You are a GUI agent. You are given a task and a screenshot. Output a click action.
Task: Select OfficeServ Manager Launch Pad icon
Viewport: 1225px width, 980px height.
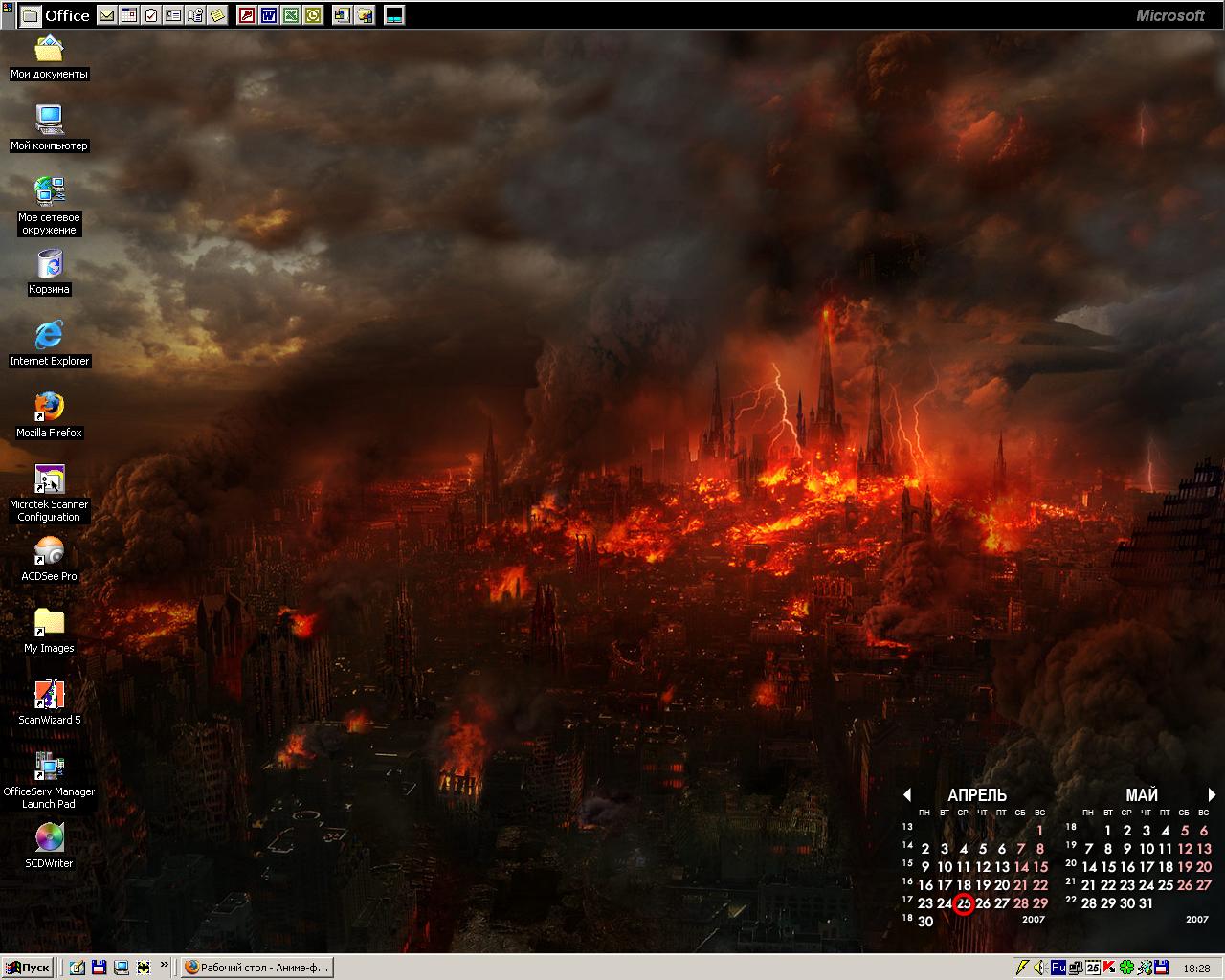(49, 780)
